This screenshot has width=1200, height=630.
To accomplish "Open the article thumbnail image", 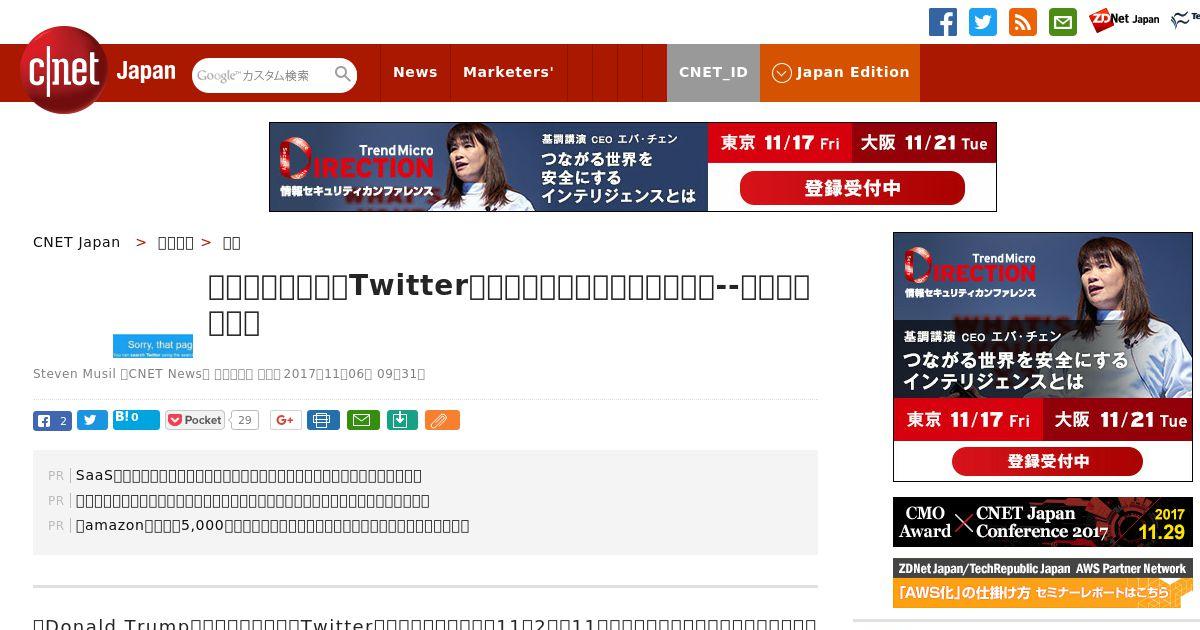I will point(153,346).
